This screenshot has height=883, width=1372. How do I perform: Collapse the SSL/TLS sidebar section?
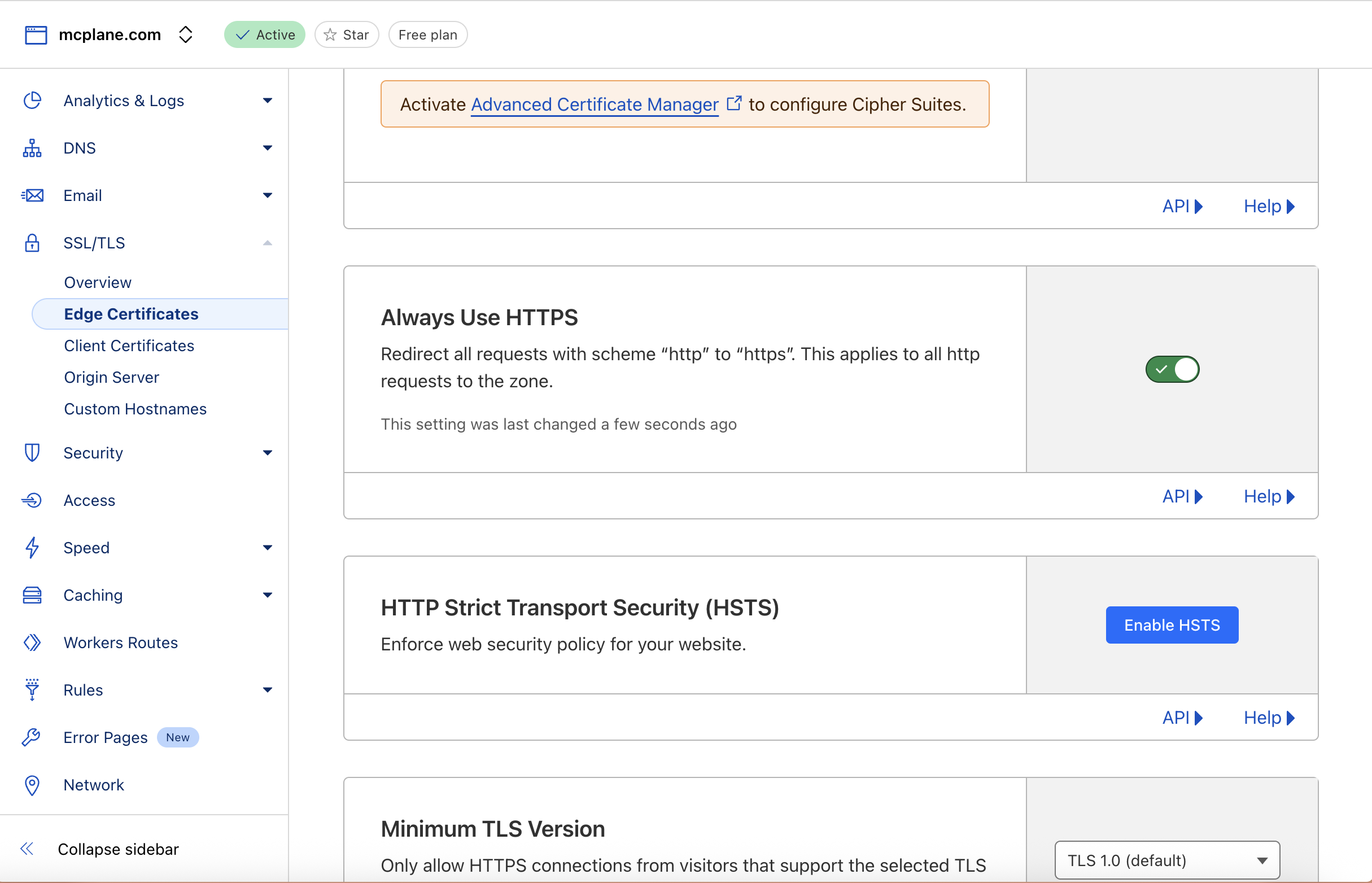[x=267, y=243]
